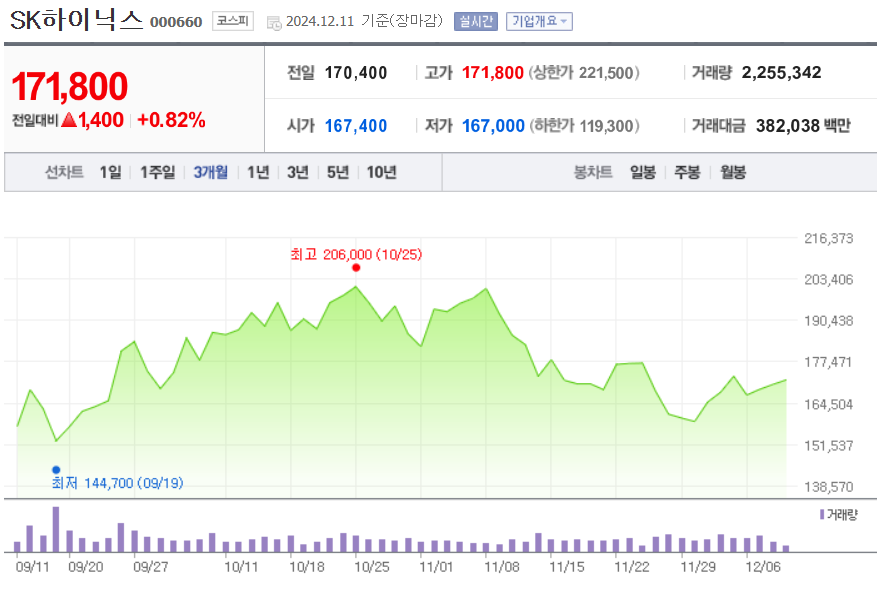
Task: Click the 12/06 date axis label
Action: (x=763, y=567)
